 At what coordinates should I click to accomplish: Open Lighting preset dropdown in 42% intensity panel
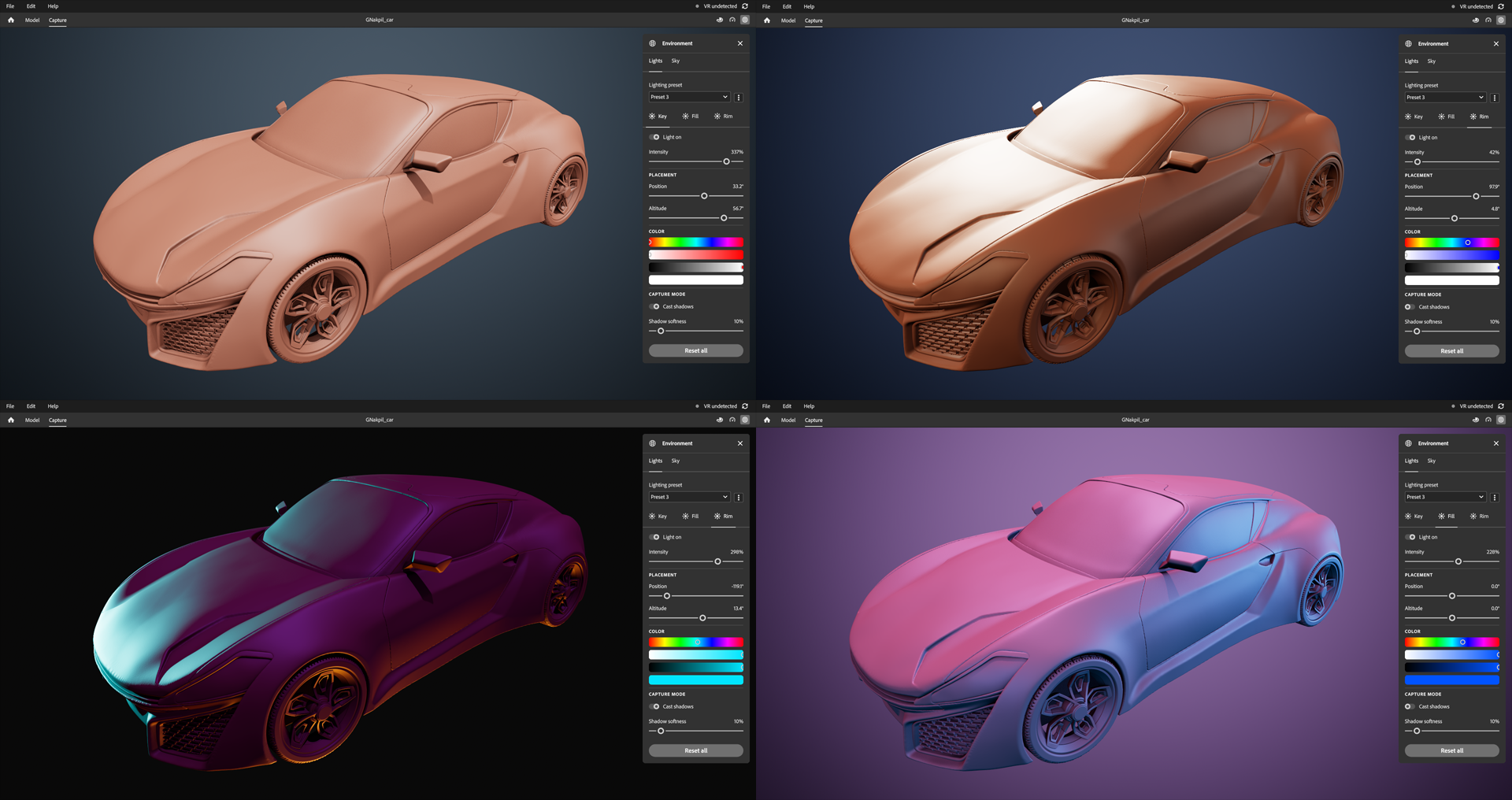pyautogui.click(x=1445, y=98)
